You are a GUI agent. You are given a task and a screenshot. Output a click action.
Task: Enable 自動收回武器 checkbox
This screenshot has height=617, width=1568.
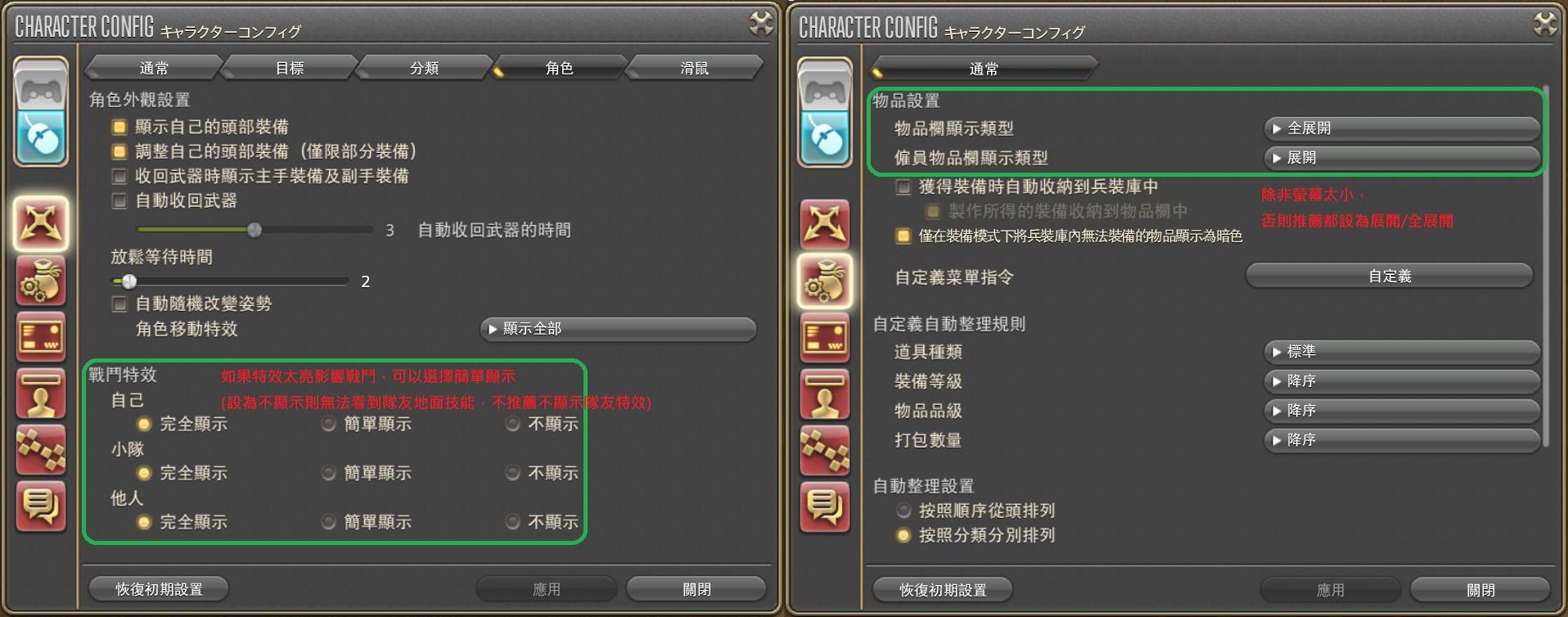point(119,200)
